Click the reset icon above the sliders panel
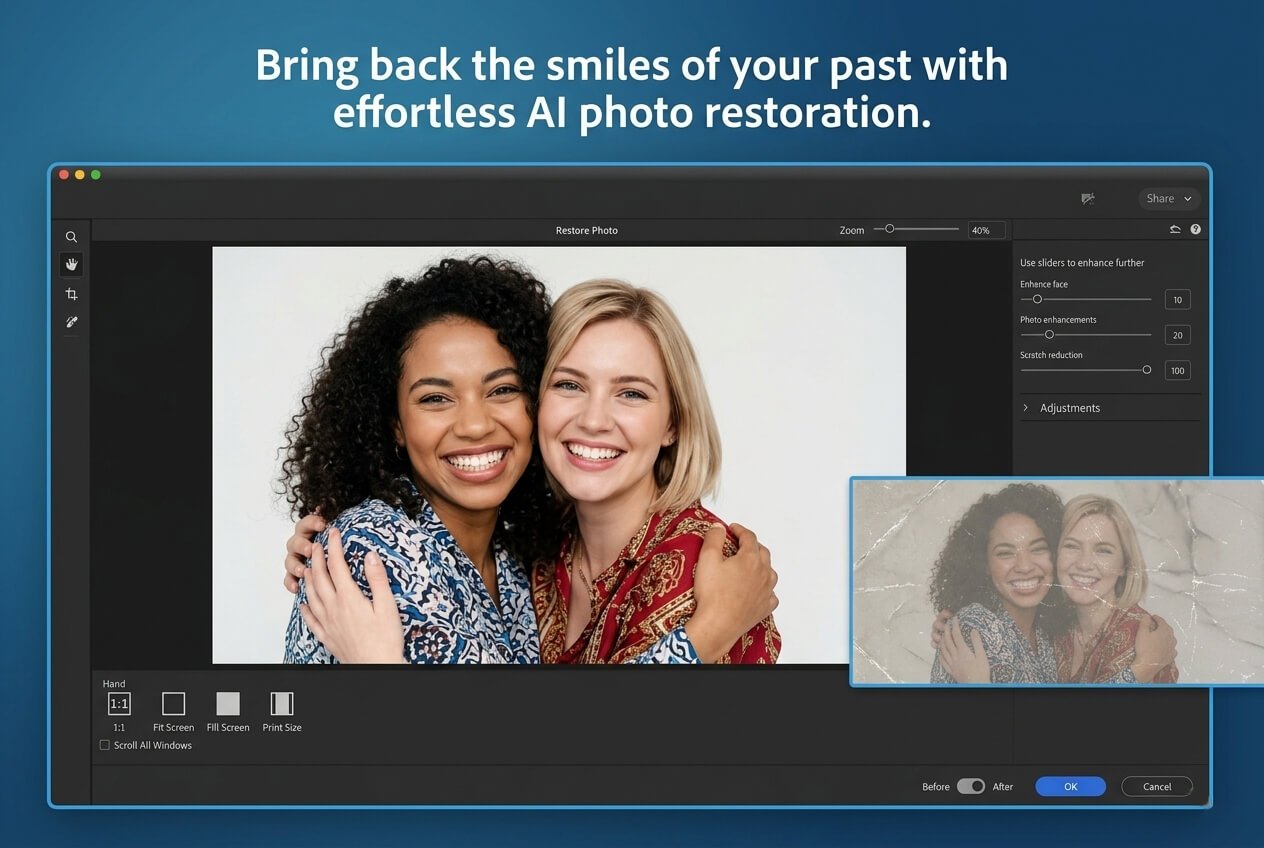Screen dimensions: 1264x848 1176,229
